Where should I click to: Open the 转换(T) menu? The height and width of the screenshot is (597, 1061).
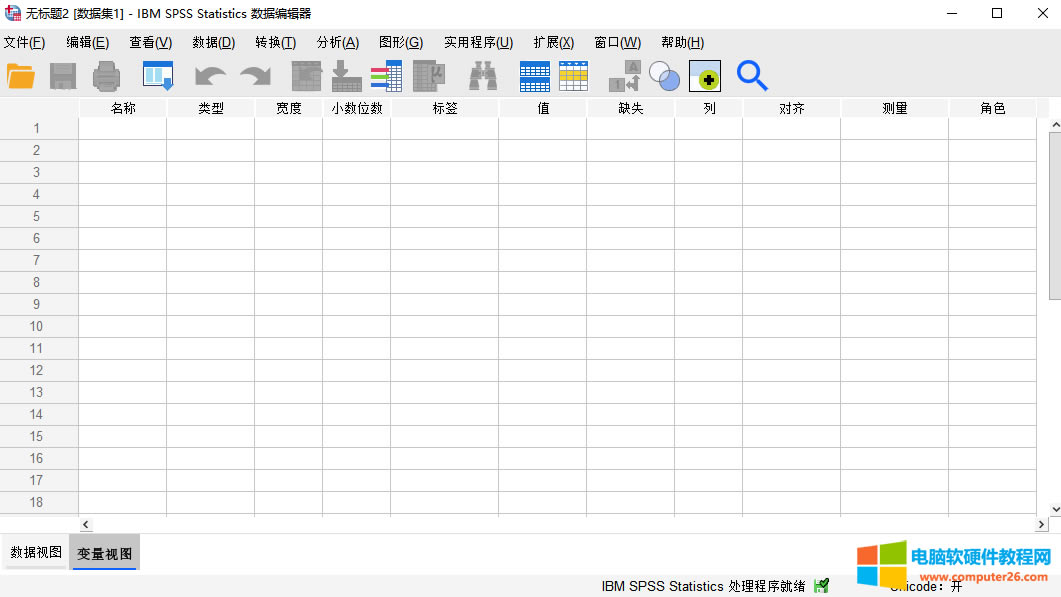(x=275, y=42)
